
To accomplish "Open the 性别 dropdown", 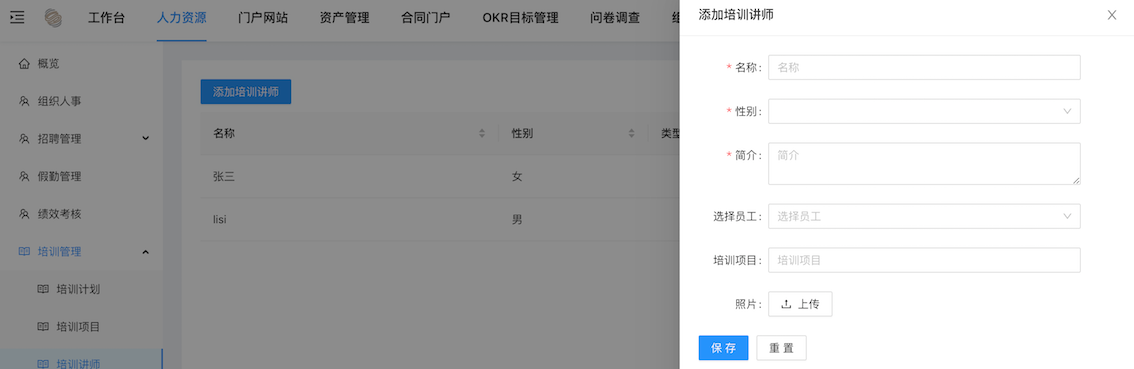I will click(924, 111).
